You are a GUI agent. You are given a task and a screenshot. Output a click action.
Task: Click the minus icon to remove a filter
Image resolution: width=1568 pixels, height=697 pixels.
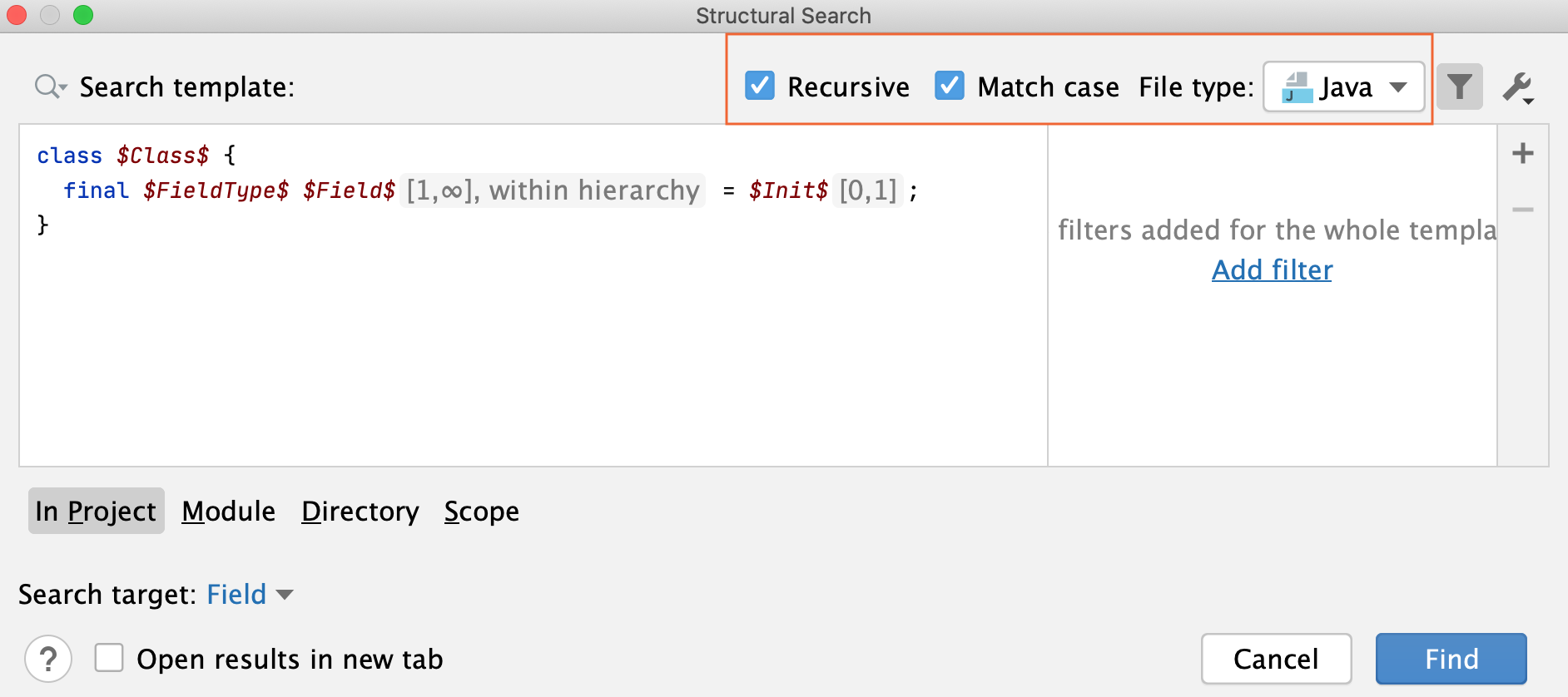[x=1523, y=210]
